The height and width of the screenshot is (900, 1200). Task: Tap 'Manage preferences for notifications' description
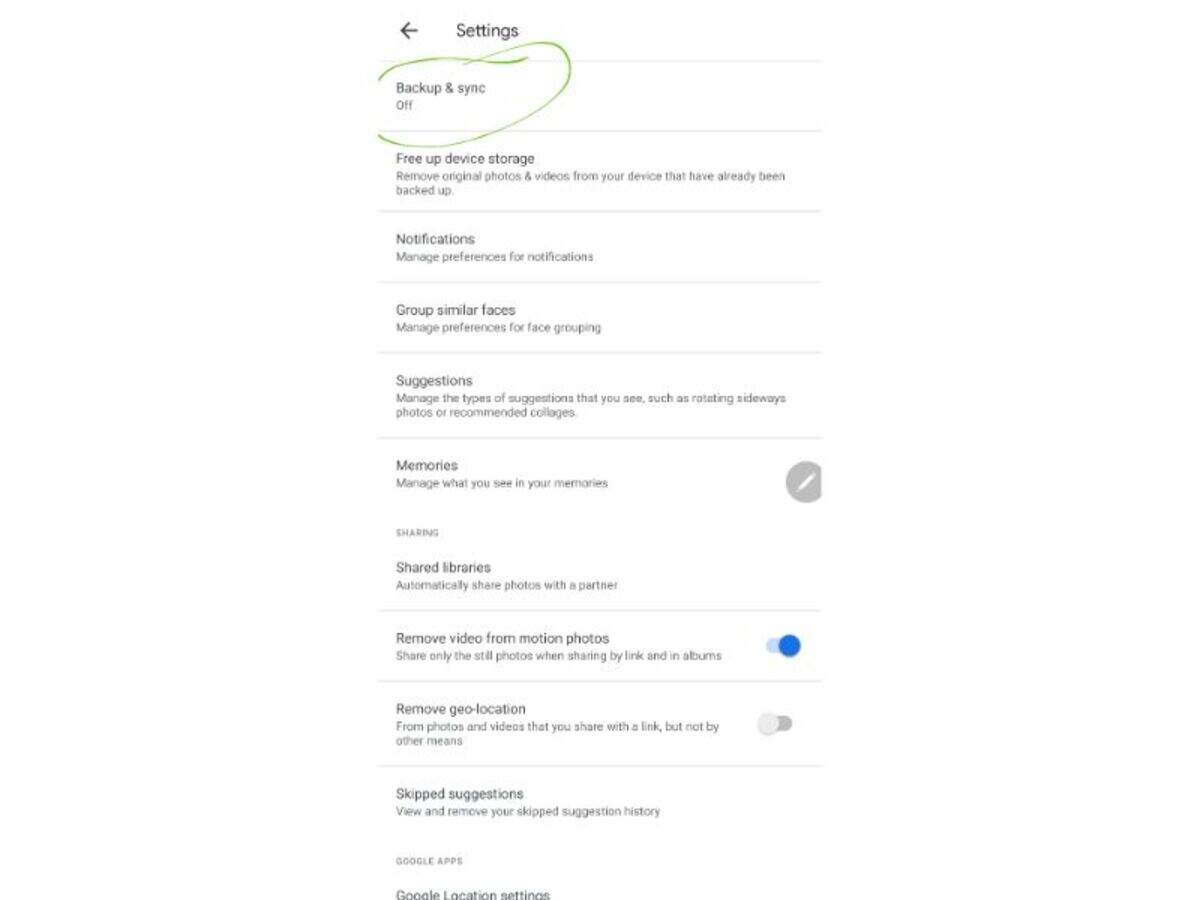[494, 257]
